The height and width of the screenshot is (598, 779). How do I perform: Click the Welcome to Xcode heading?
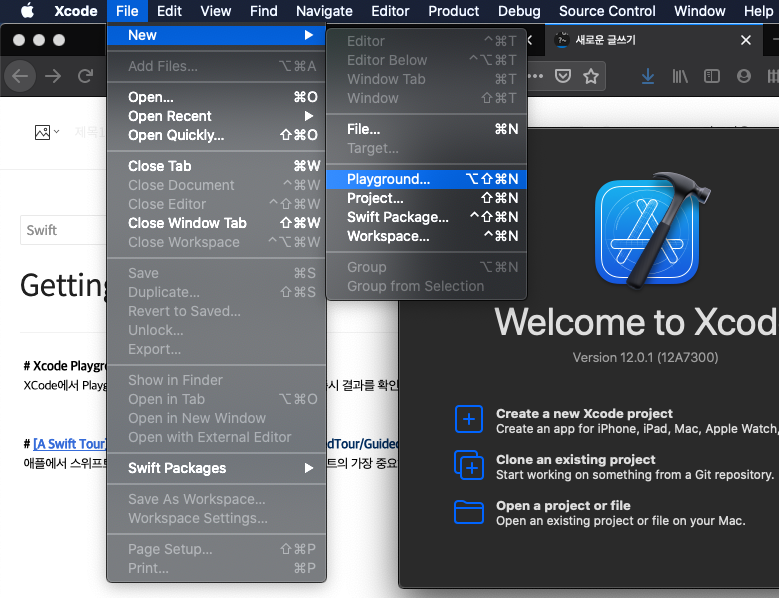pyautogui.click(x=636, y=322)
